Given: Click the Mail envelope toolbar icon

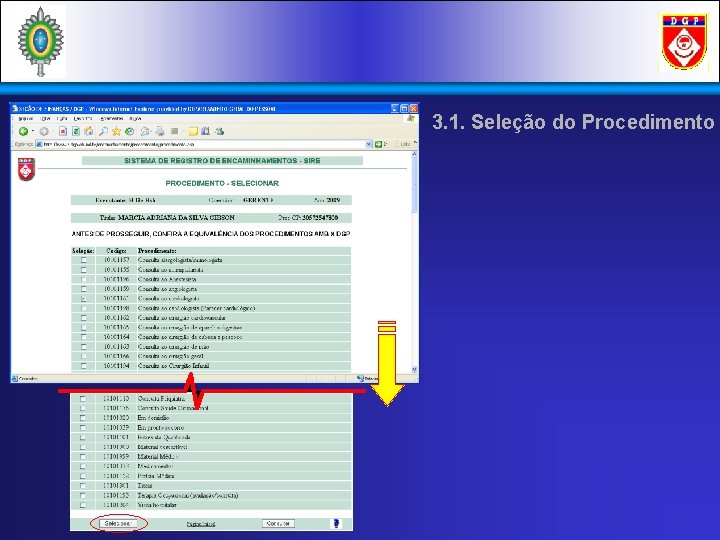Looking at the screenshot, I should (x=145, y=131).
